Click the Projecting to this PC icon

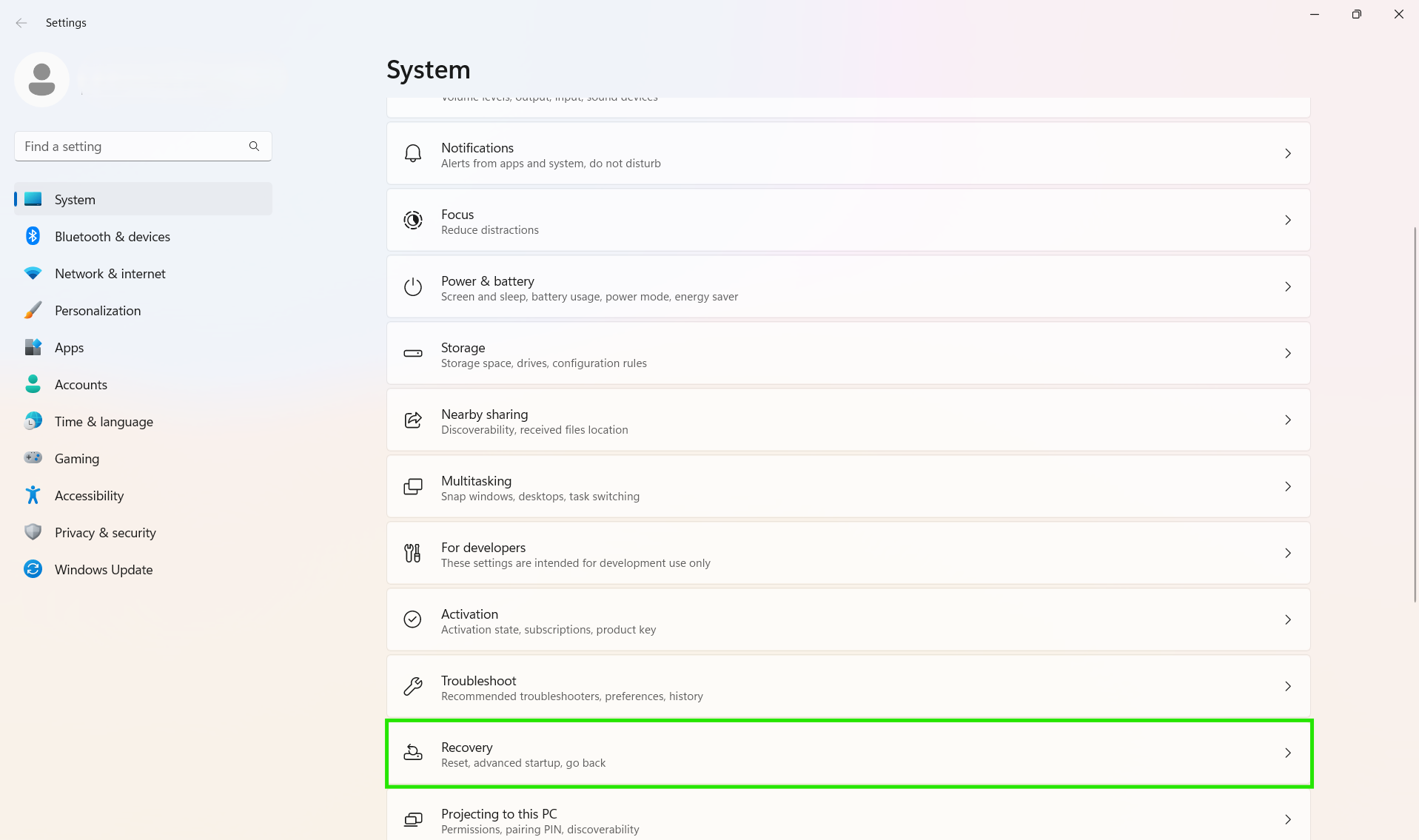click(413, 819)
